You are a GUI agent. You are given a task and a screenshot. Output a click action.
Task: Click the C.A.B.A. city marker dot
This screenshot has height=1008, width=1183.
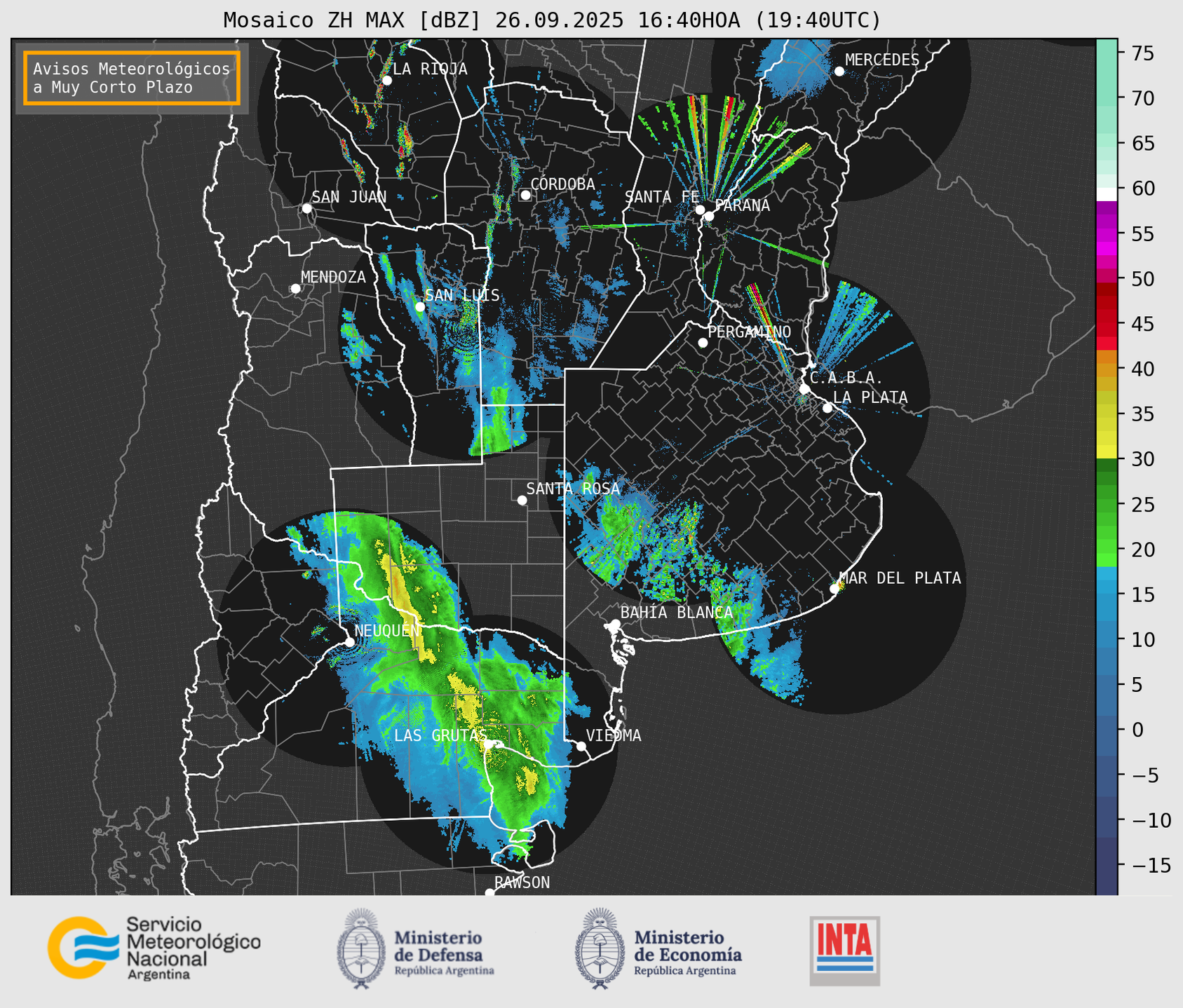804,388
